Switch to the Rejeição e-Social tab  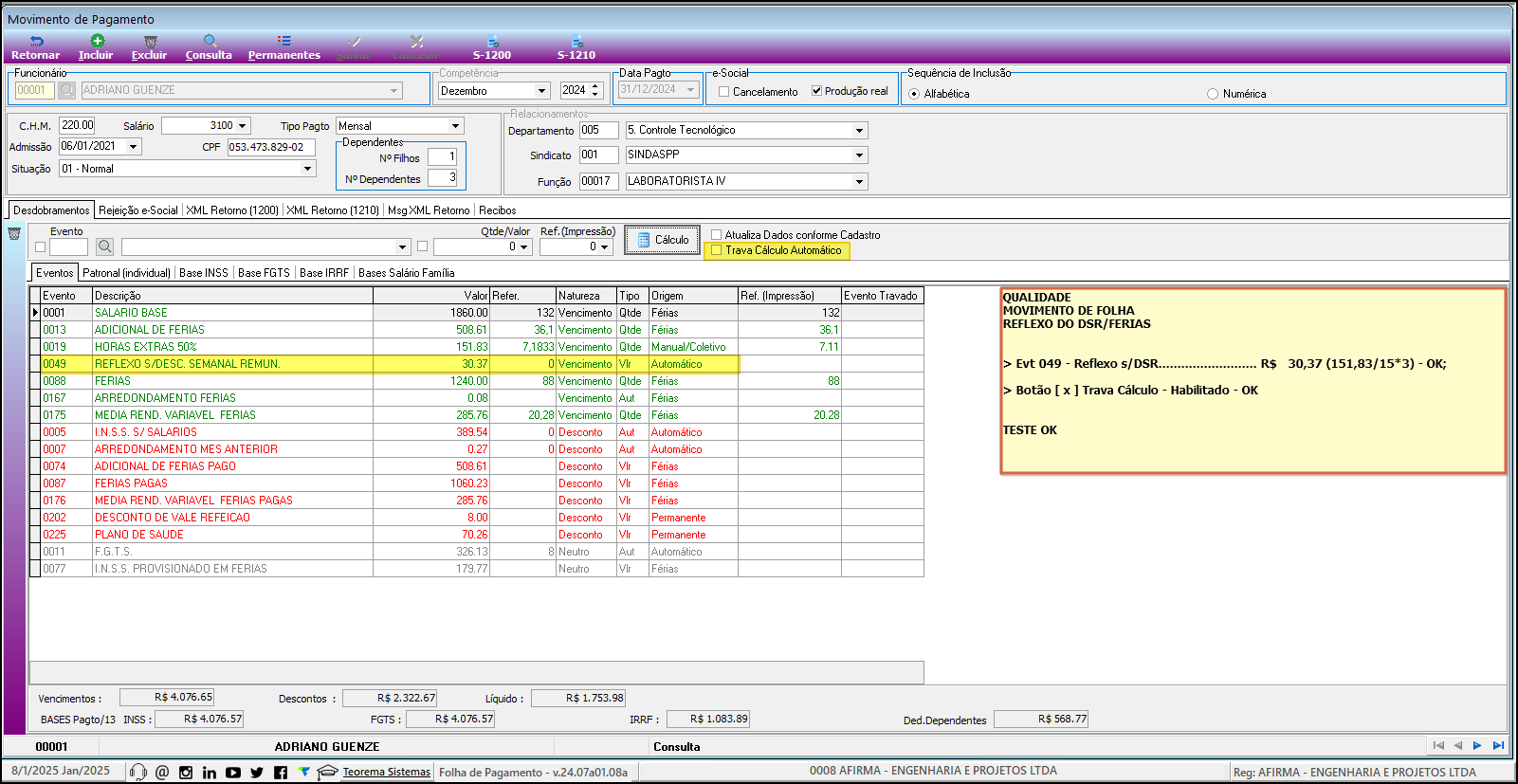(138, 210)
